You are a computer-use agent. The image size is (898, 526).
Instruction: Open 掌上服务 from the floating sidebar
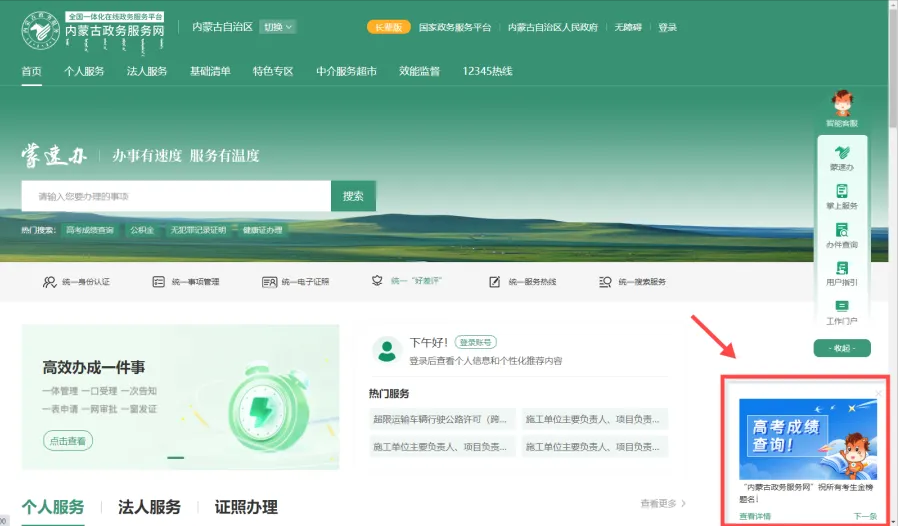coord(841,193)
